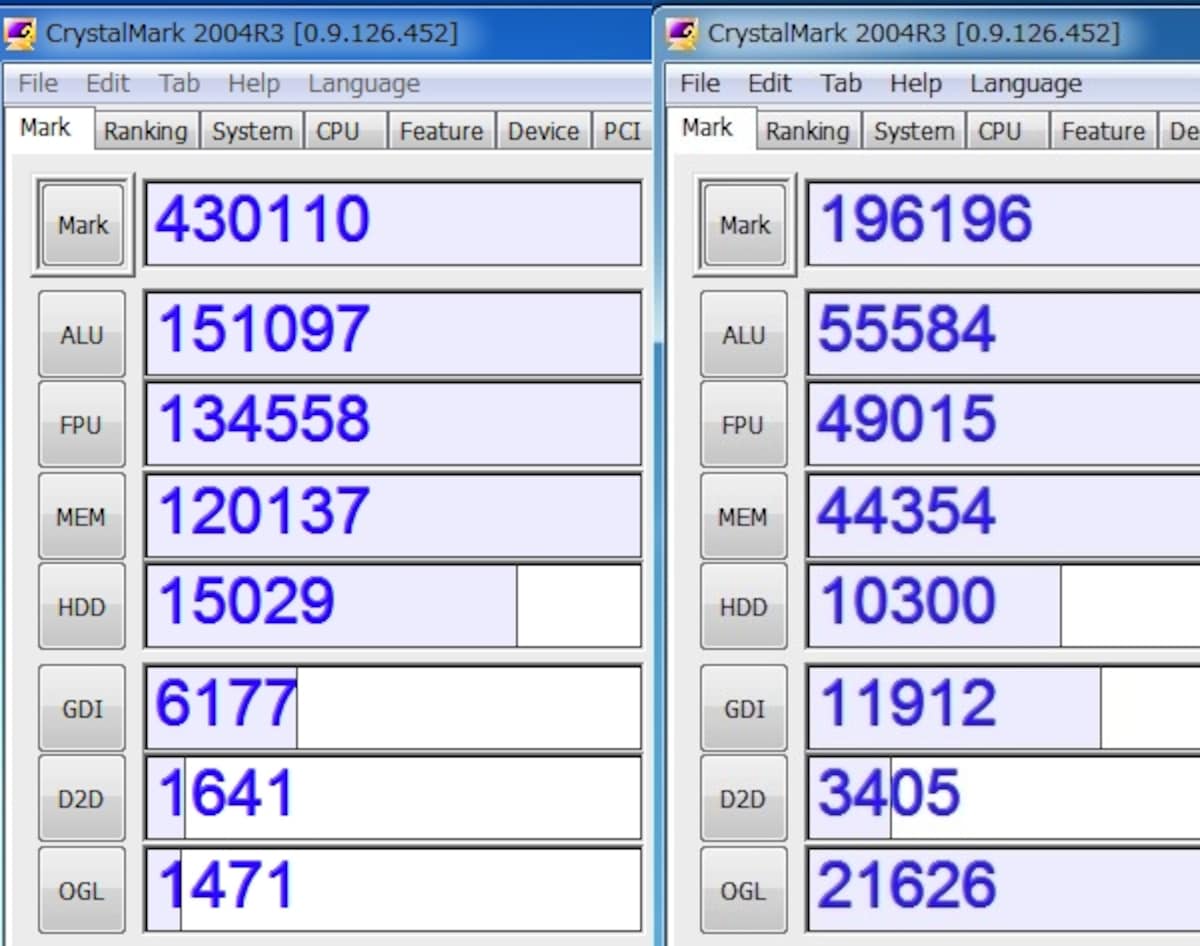Viewport: 1200px width, 946px height.
Task: Open Language menu in left window
Action: click(x=363, y=83)
